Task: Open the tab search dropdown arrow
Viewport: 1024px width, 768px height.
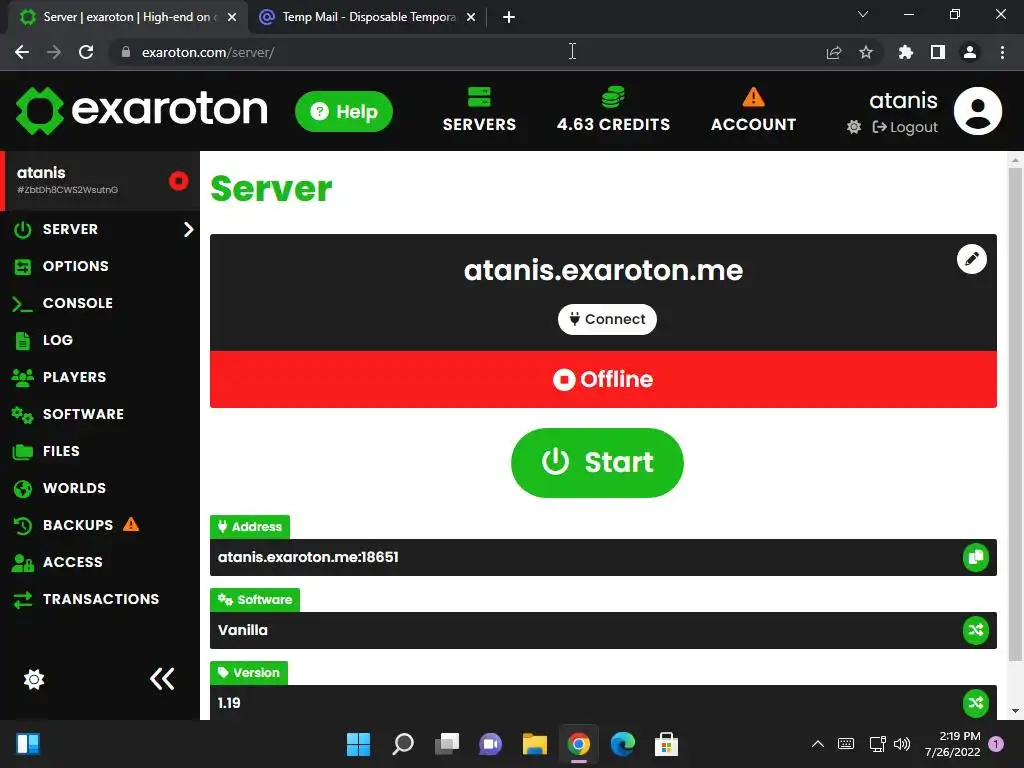Action: pyautogui.click(x=863, y=14)
